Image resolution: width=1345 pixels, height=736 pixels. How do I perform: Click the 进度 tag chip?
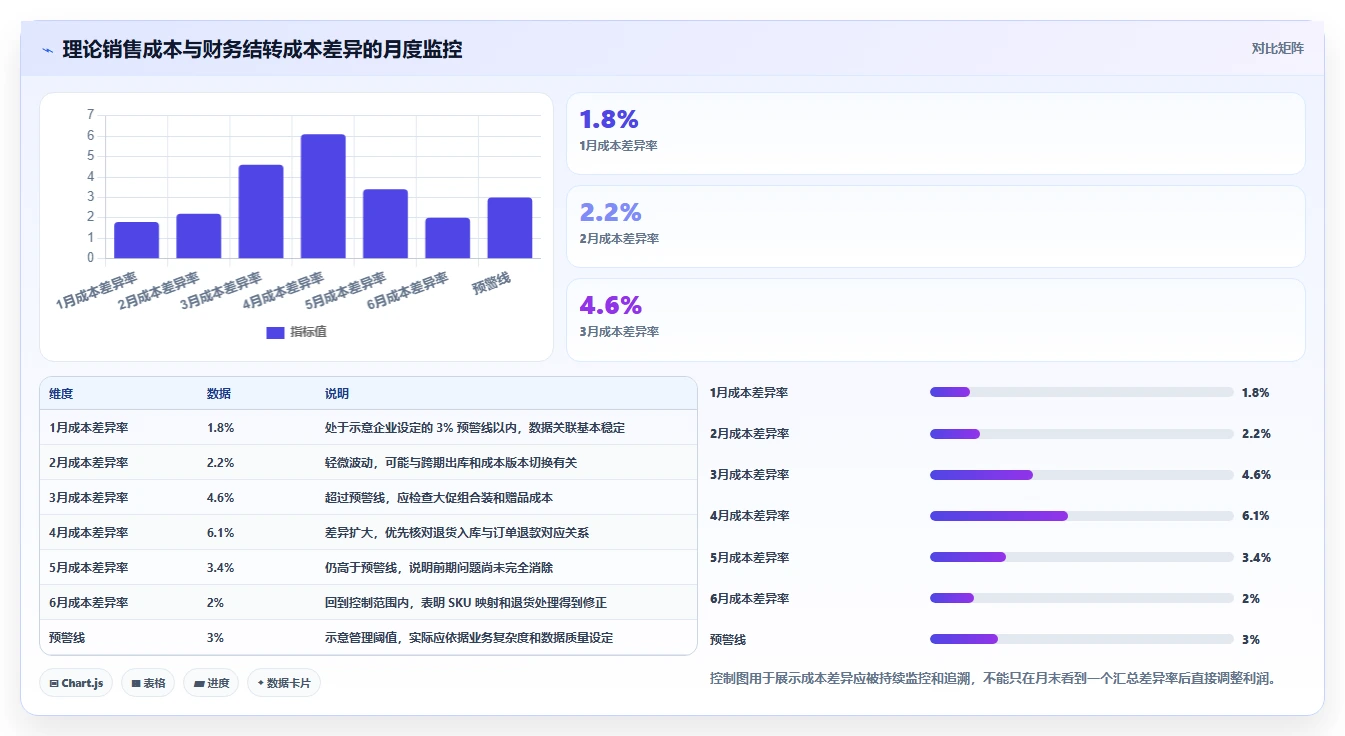point(211,683)
